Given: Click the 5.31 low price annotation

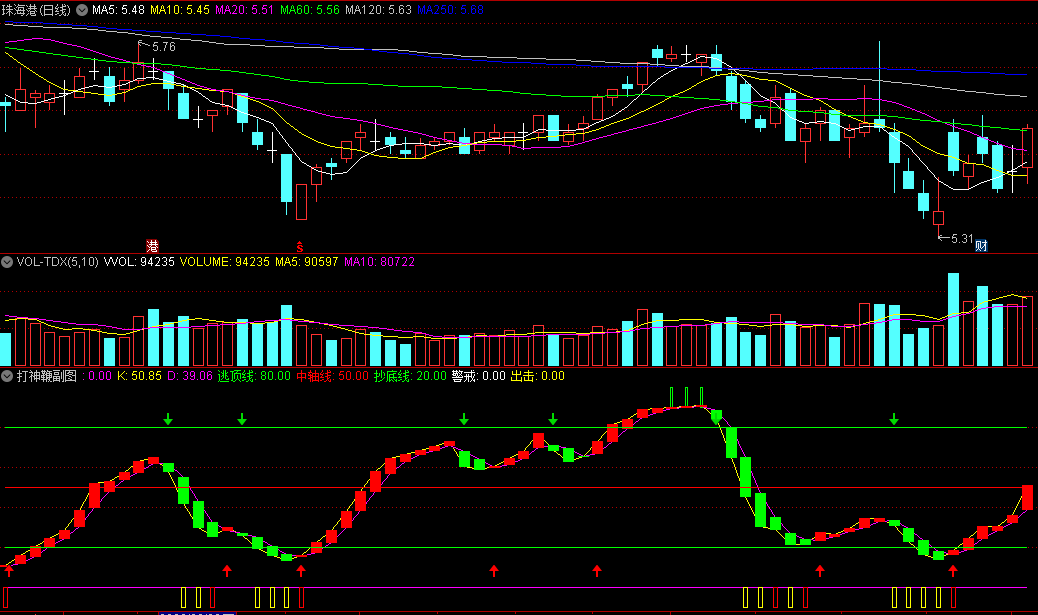Looking at the screenshot, I should [962, 238].
